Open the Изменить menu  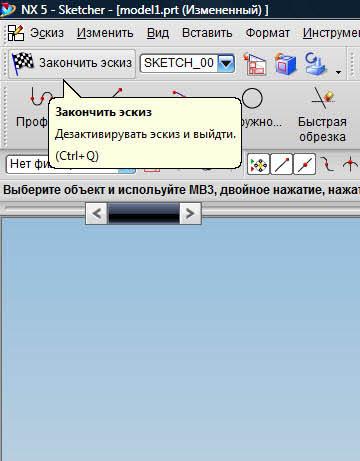point(105,33)
